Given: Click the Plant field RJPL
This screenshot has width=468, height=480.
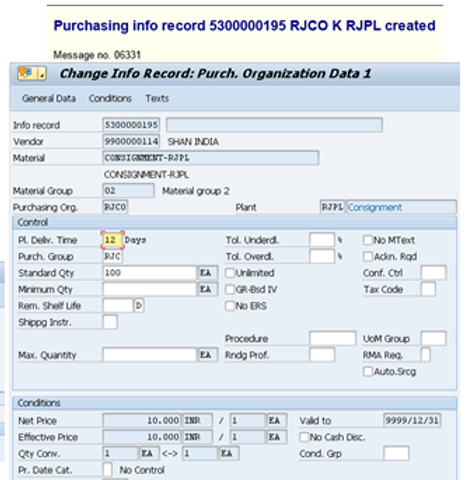Looking at the screenshot, I should (332, 207).
